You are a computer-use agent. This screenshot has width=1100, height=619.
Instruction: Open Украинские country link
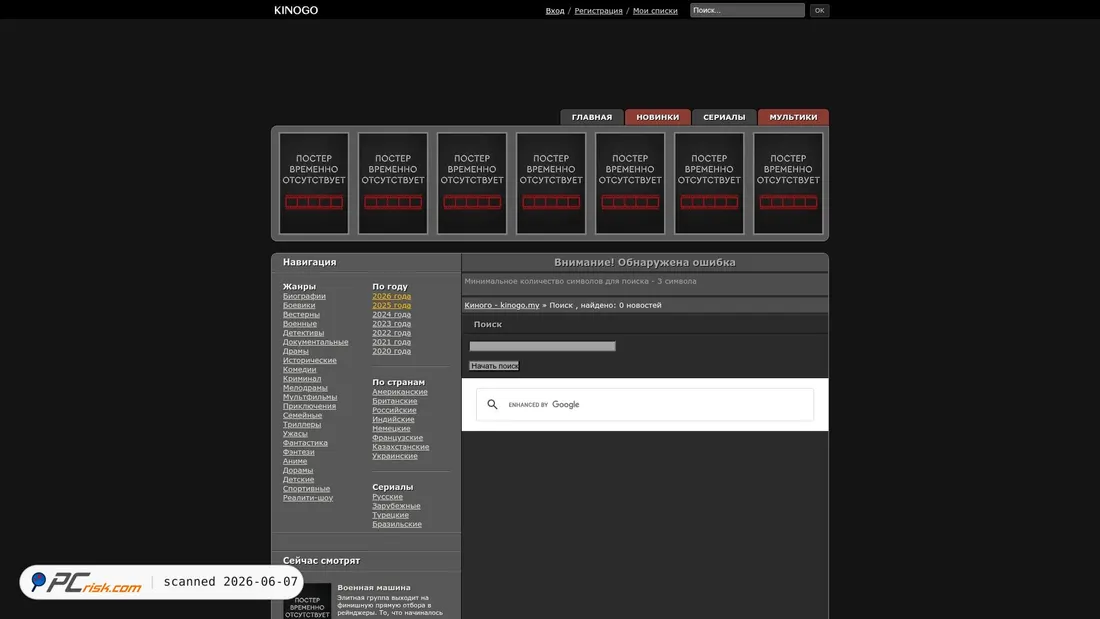point(394,455)
